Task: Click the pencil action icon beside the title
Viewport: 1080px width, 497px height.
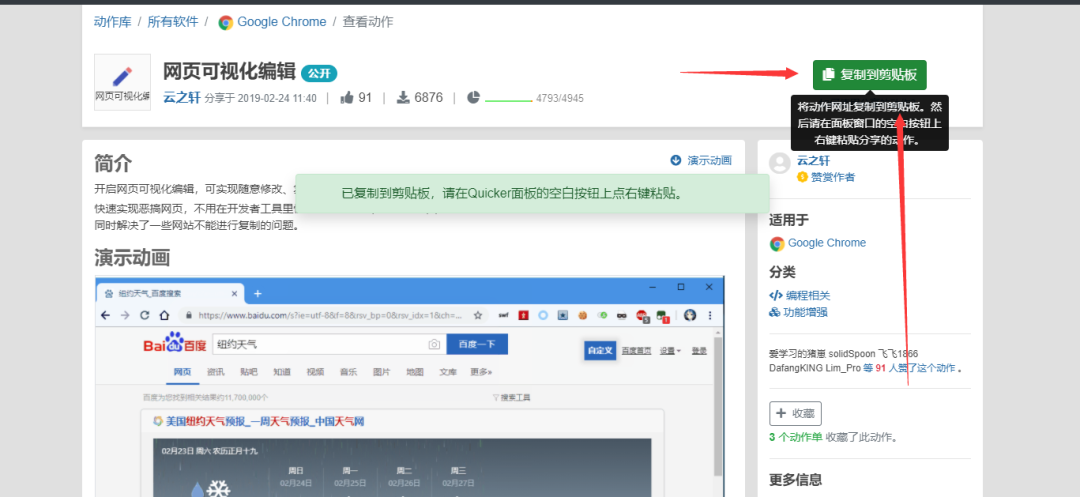Action: (122, 76)
